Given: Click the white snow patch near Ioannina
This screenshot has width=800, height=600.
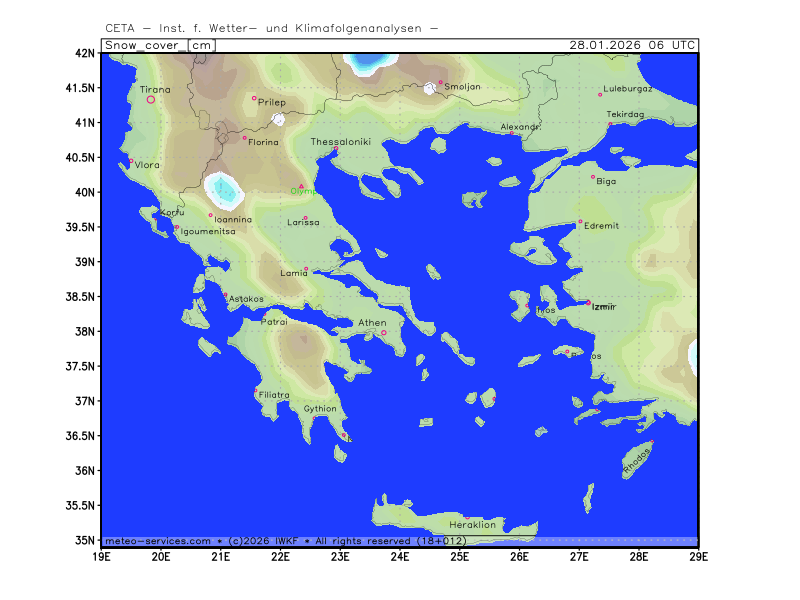Looking at the screenshot, I should pyautogui.click(x=223, y=187).
